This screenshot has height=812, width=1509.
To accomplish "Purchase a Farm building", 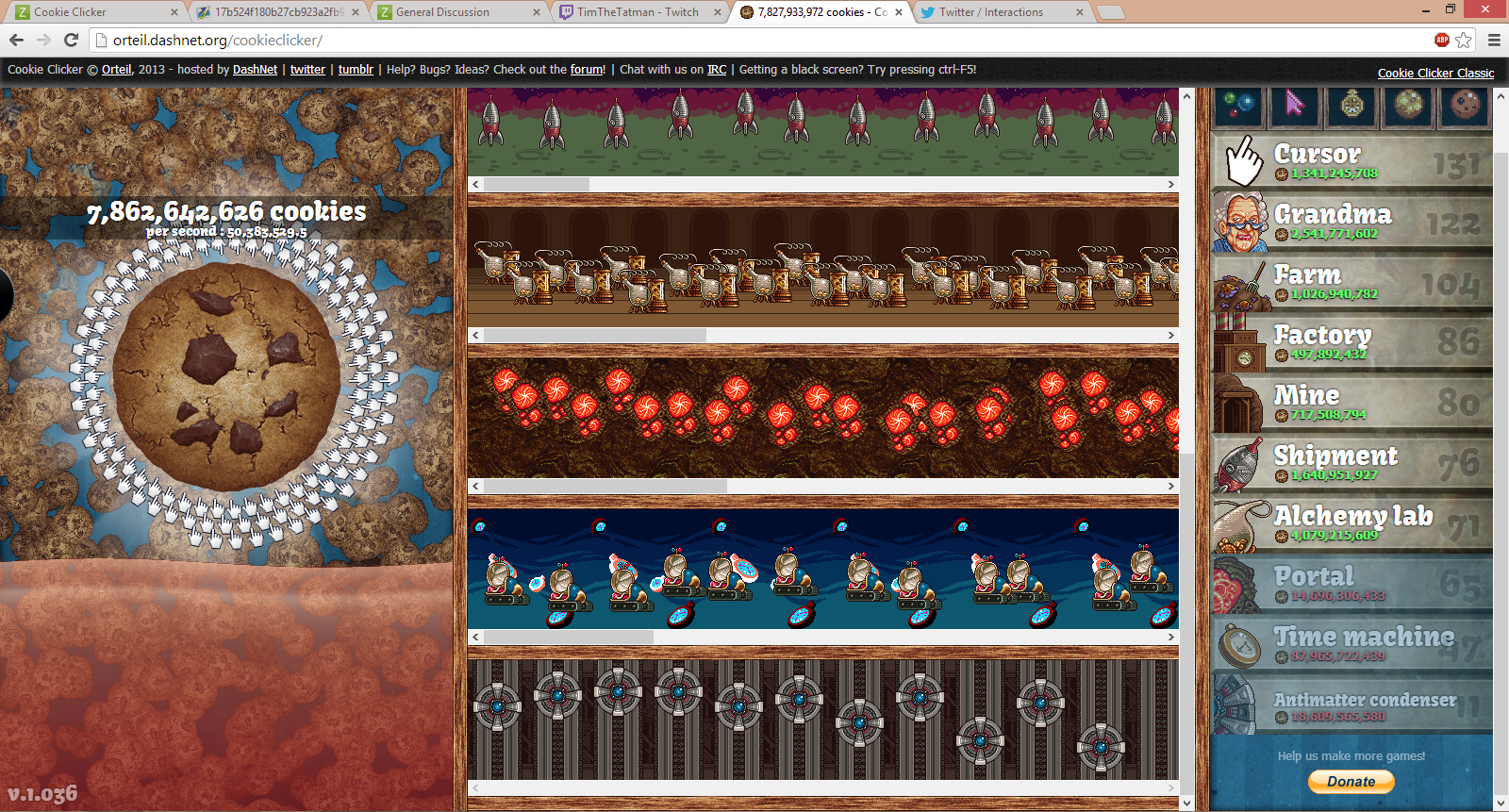I will (x=1351, y=283).
